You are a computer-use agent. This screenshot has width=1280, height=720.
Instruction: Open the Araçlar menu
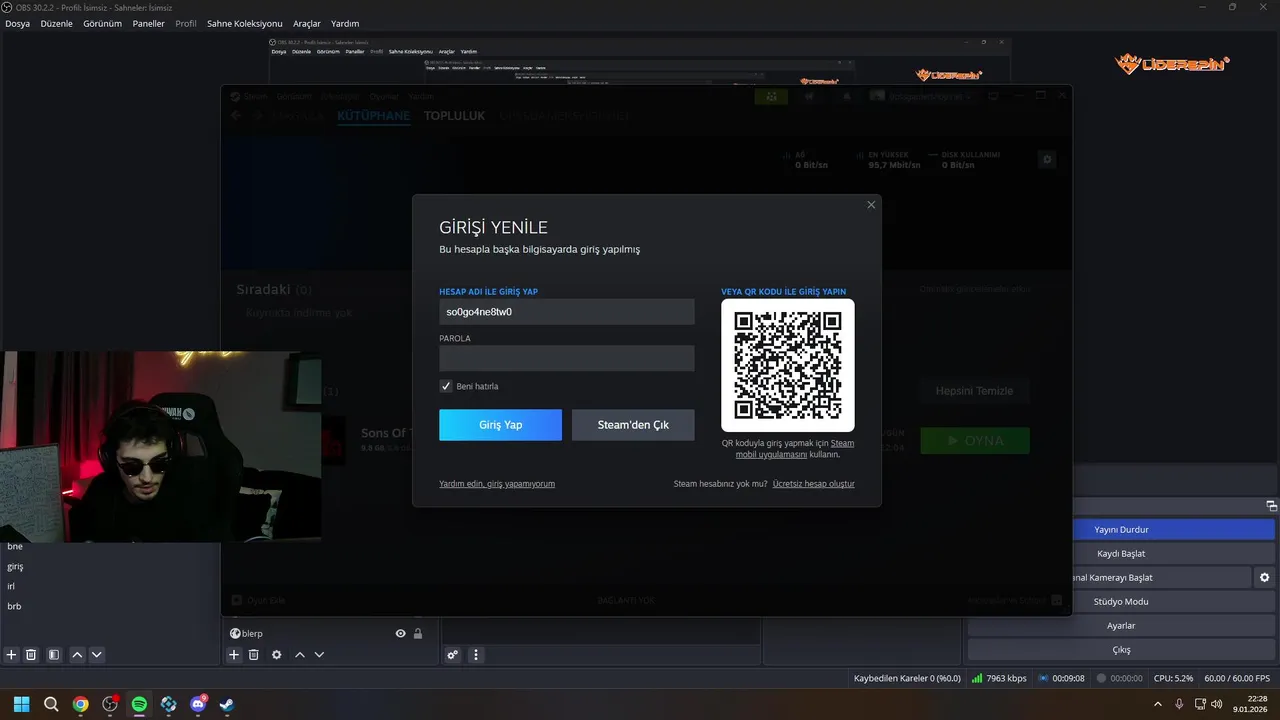pyautogui.click(x=307, y=23)
